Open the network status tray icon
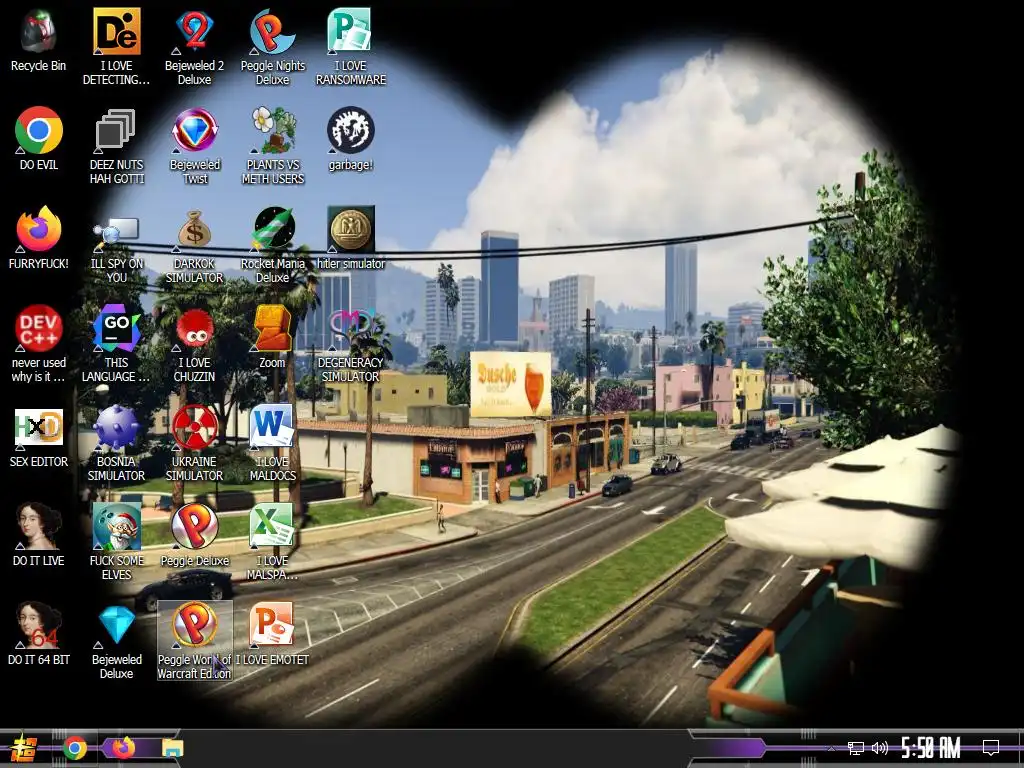1024x768 pixels. (856, 748)
